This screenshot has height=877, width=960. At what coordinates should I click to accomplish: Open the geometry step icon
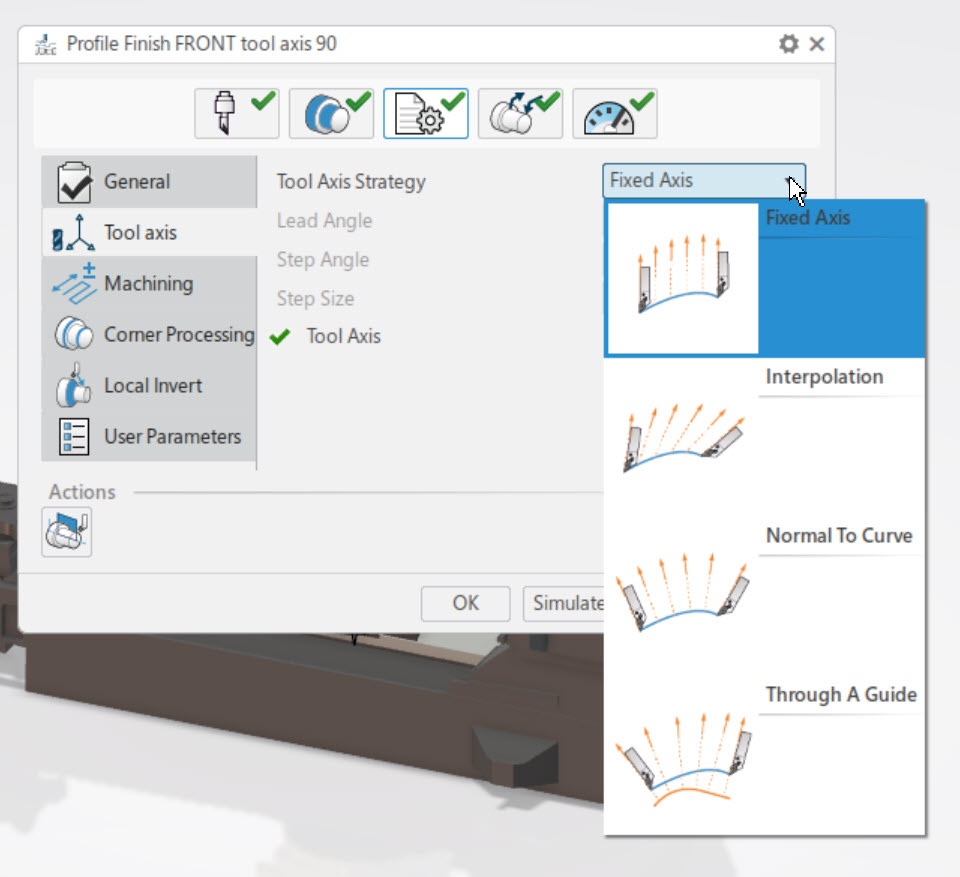[x=331, y=113]
